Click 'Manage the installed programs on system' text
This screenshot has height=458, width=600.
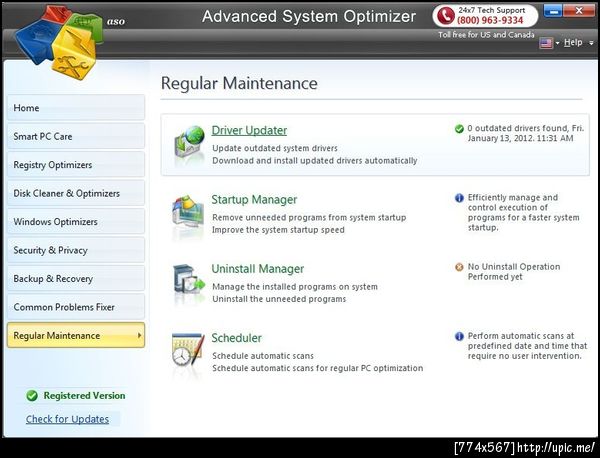(x=295, y=287)
